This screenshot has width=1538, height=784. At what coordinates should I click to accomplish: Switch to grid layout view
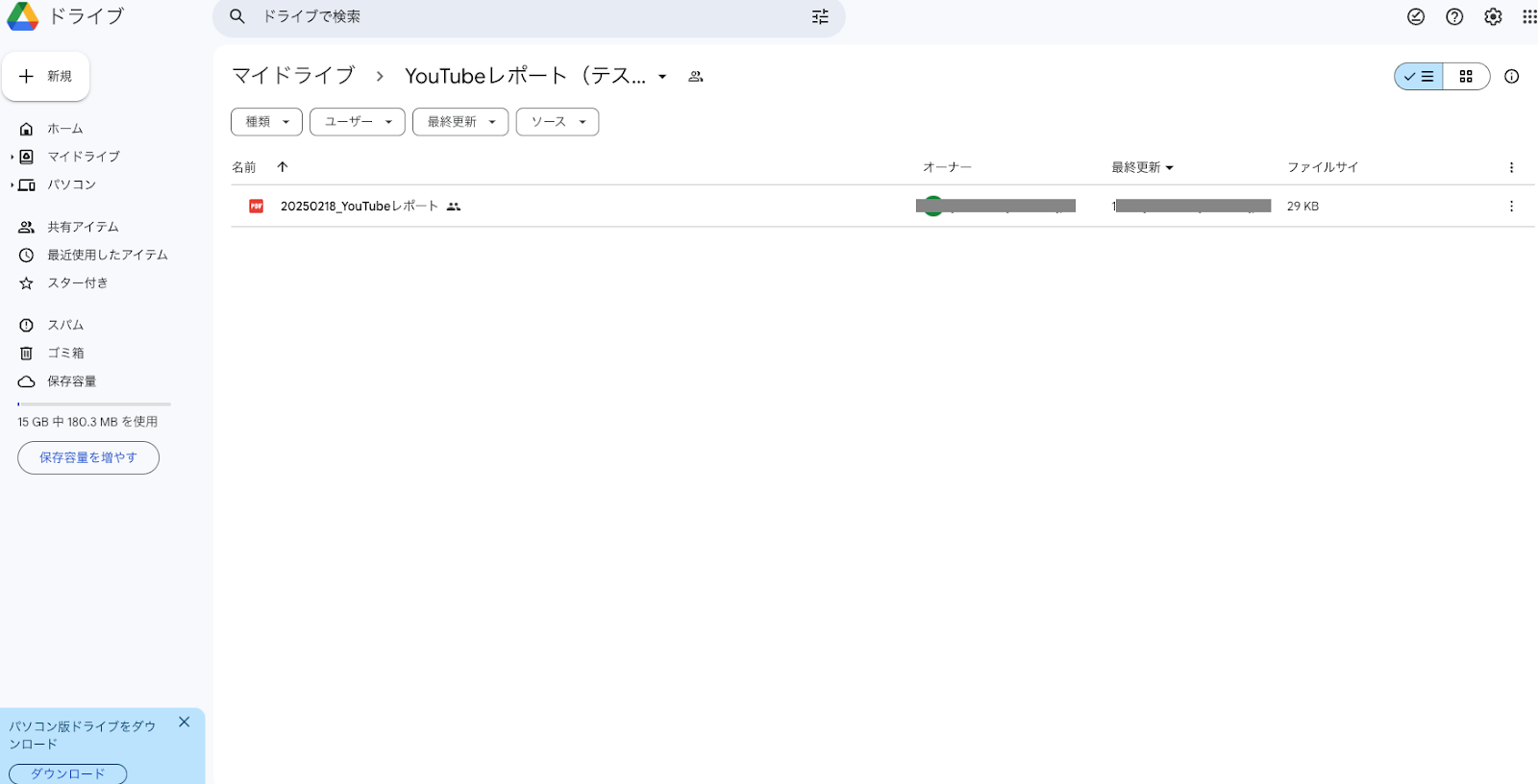(x=1466, y=76)
